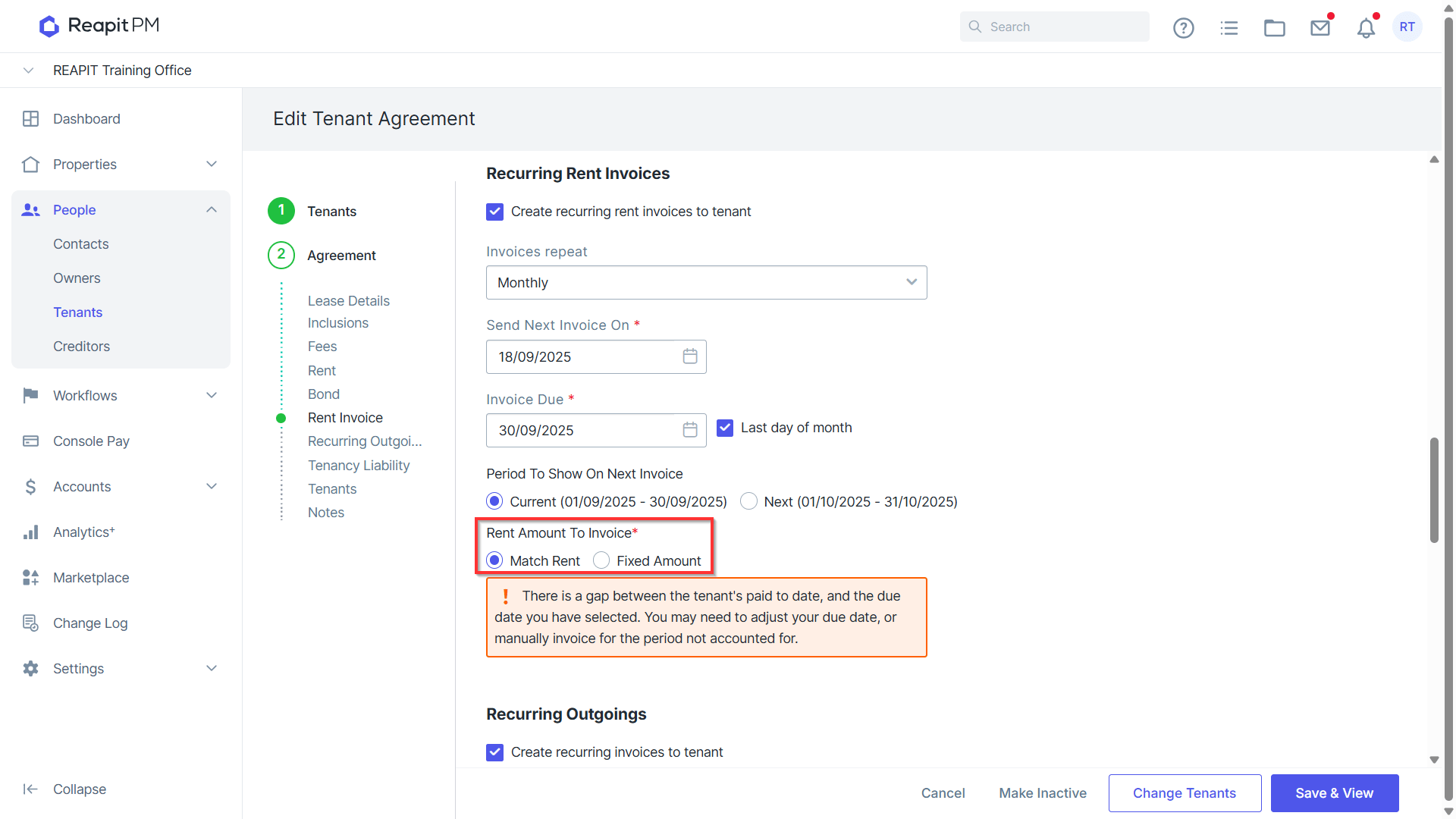This screenshot has height=819, width=1456.
Task: Click the form's vertical scrollbar thumb
Action: click(x=1434, y=490)
